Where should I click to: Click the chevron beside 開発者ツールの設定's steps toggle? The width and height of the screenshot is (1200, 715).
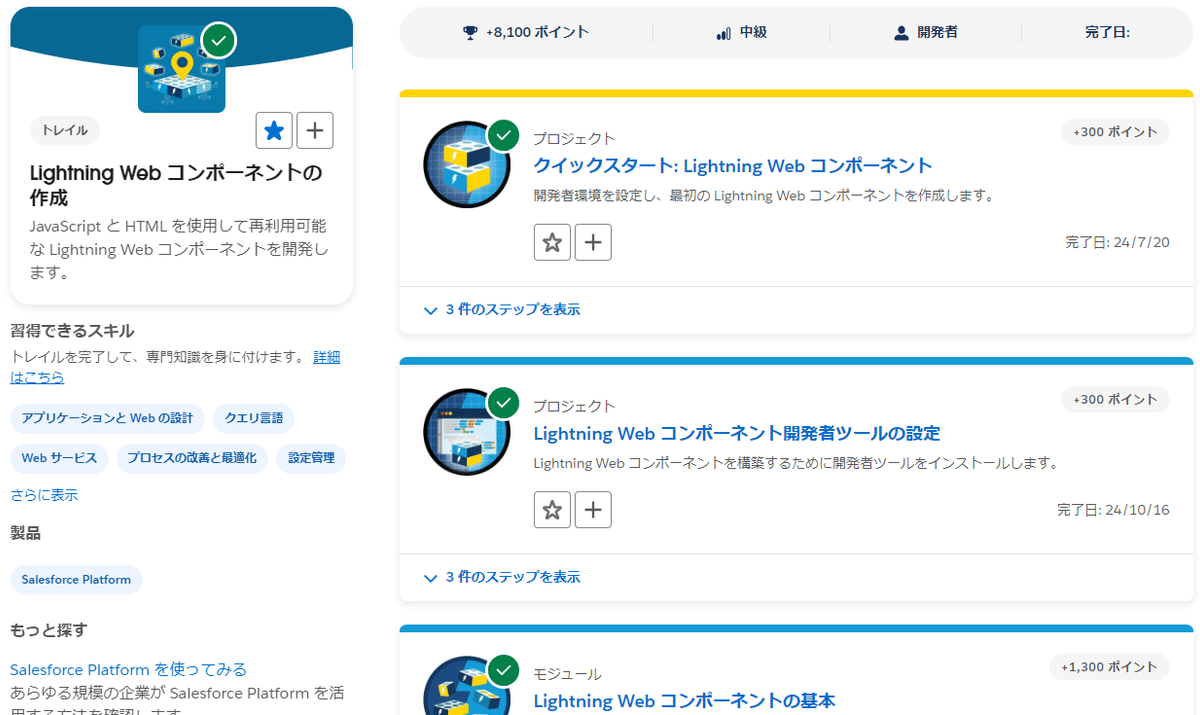point(430,579)
